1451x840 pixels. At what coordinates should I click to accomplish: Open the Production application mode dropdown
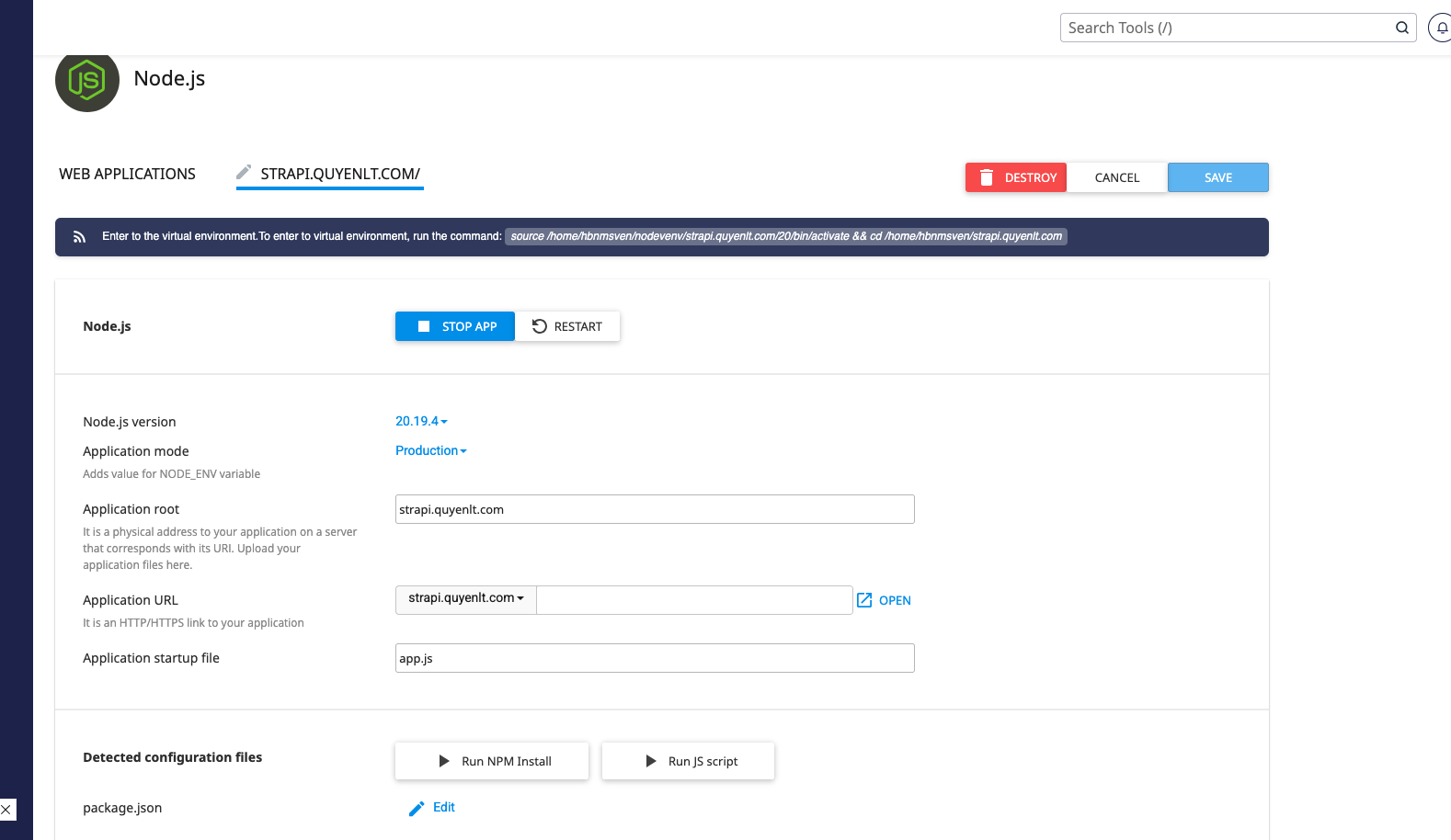(x=430, y=450)
